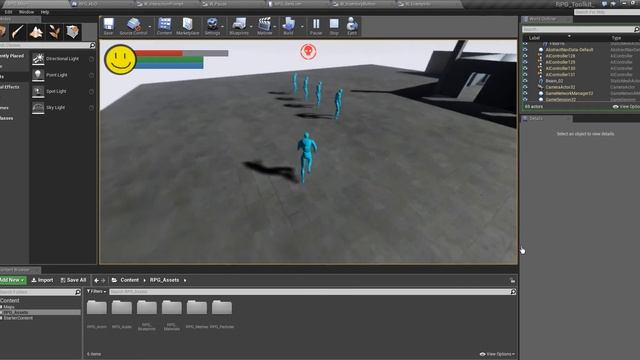Image resolution: width=640 pixels, height=360 pixels.
Task: Click the red health bar in HUD
Action: pyautogui.click(x=158, y=53)
